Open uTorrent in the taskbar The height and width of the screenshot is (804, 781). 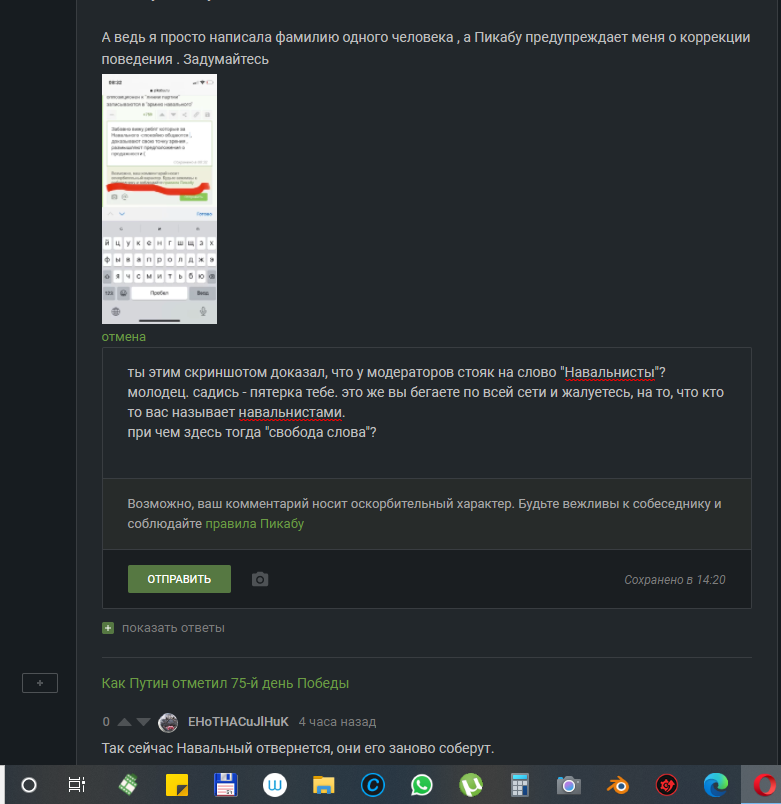[x=471, y=785]
